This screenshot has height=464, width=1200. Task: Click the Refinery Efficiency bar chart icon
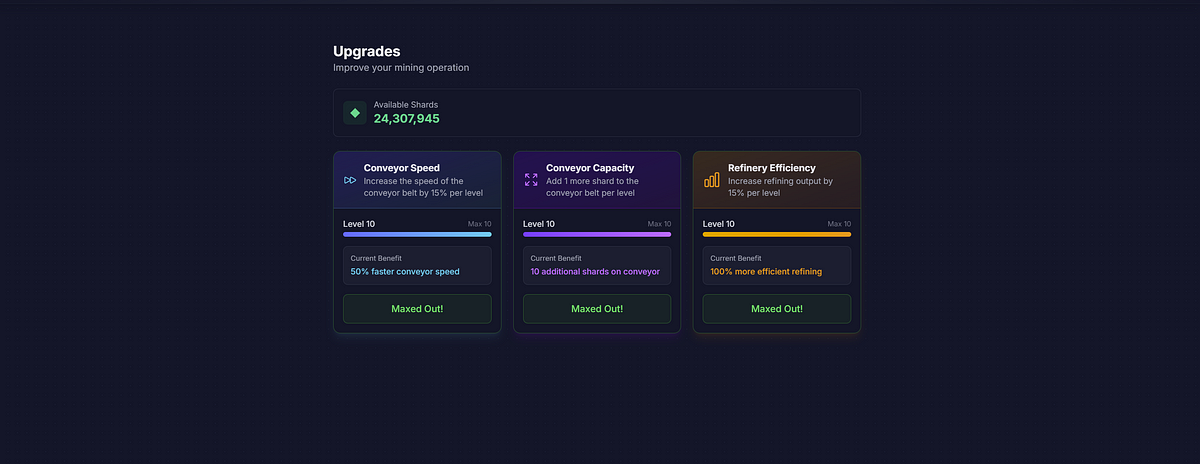coord(711,180)
